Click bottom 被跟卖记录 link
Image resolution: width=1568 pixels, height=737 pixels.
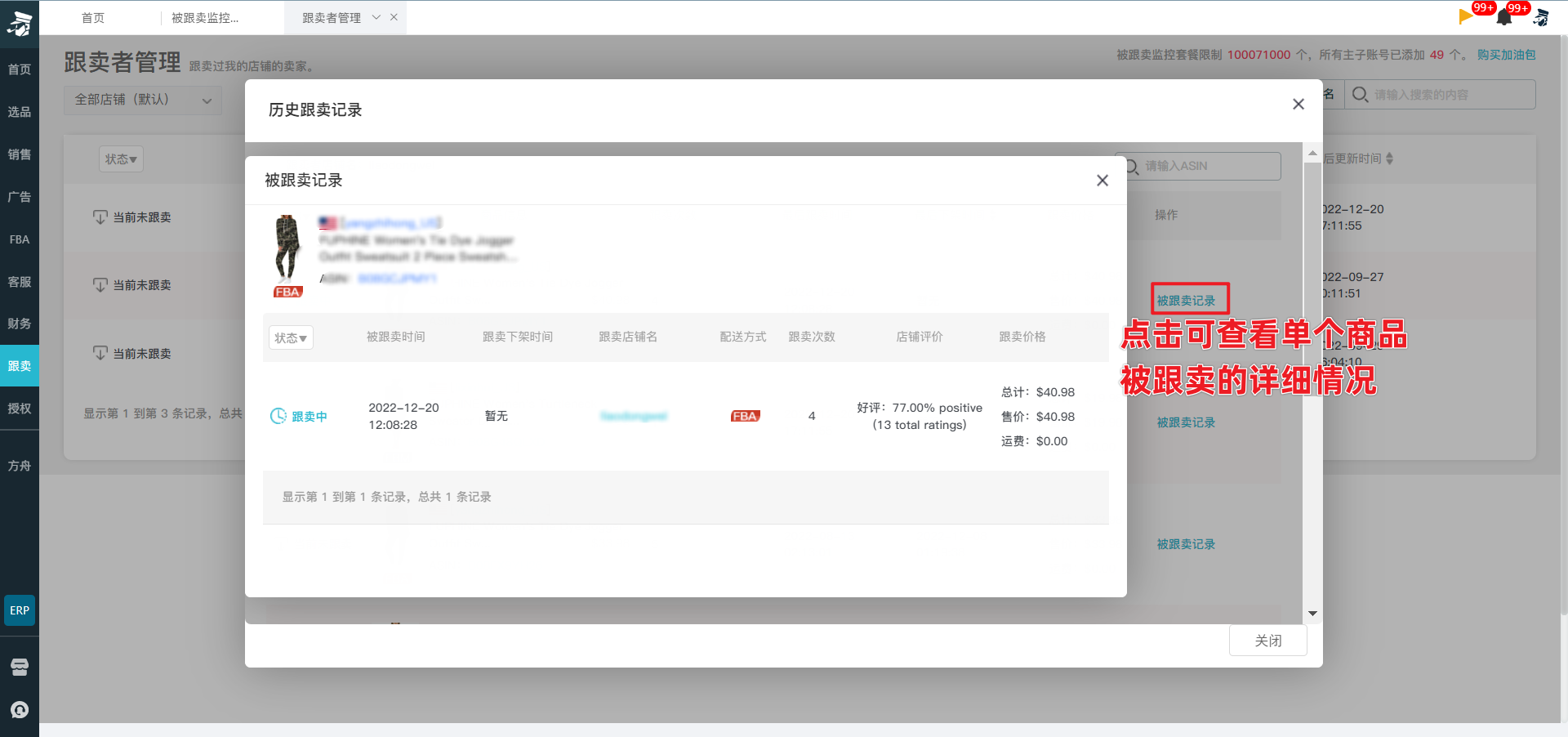1186,544
